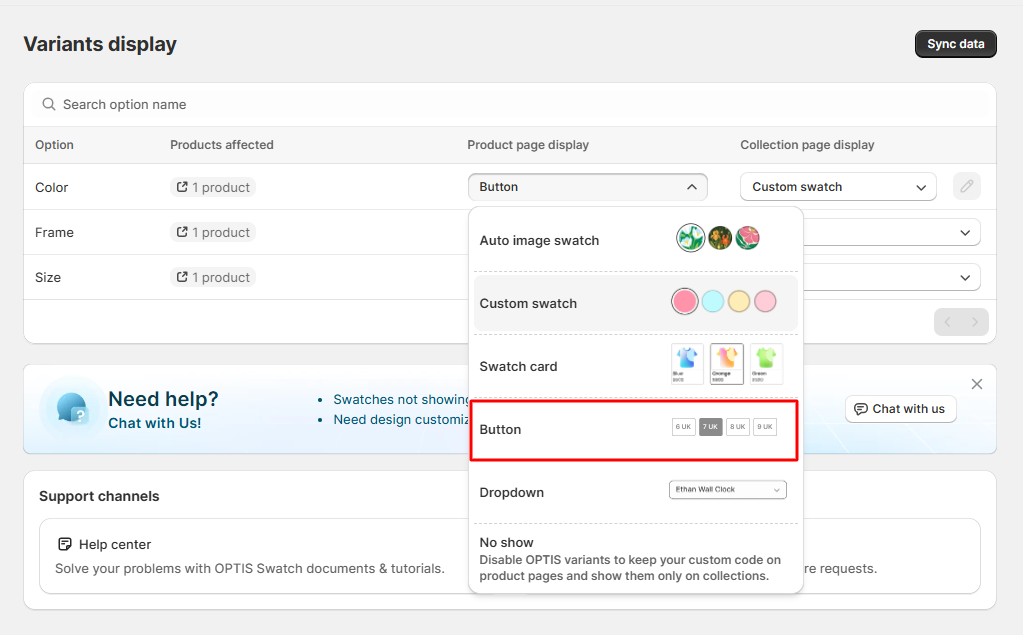Click the Option column header
Screen dimensions: 1023x635
point(54,145)
